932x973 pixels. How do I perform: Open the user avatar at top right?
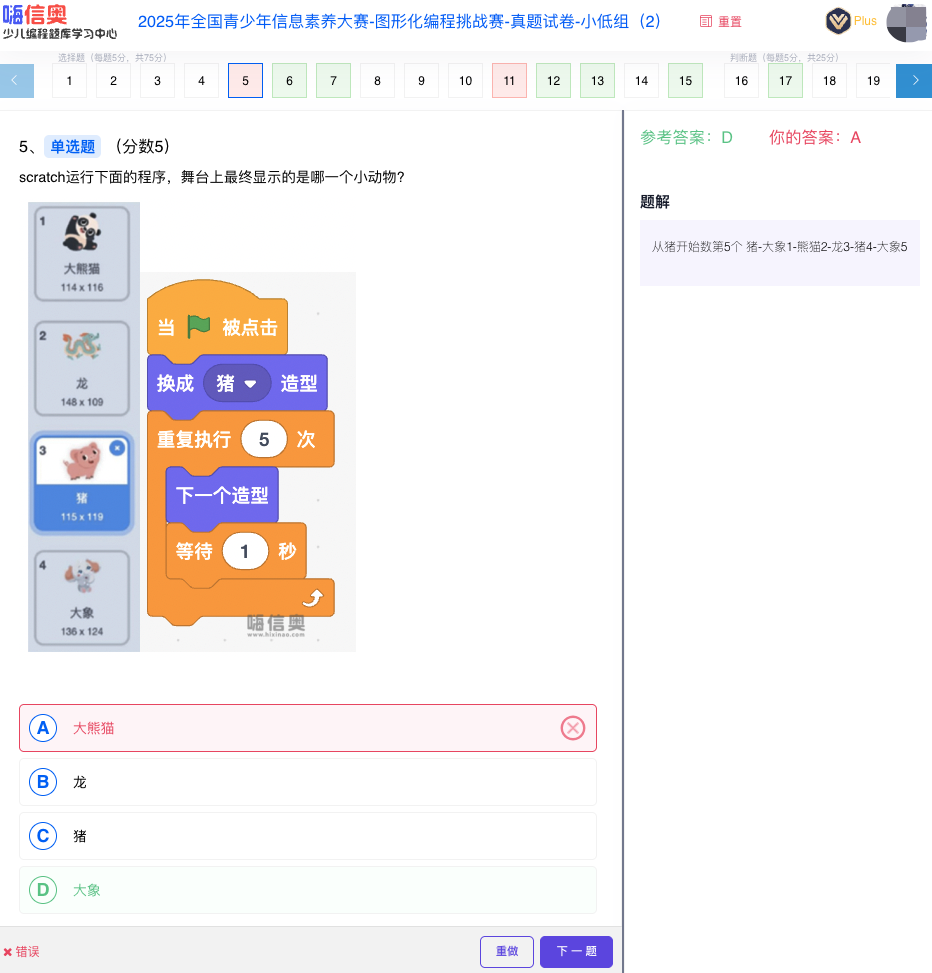[x=907, y=23]
